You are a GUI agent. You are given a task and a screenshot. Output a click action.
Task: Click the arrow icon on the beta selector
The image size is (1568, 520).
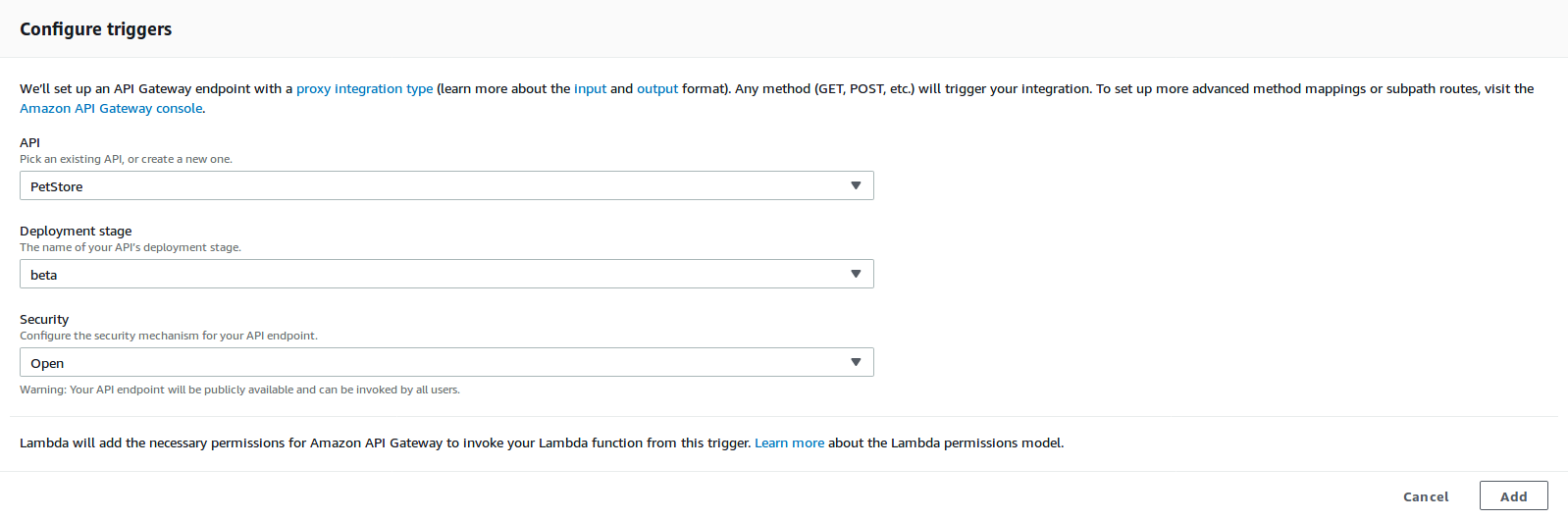point(856,275)
